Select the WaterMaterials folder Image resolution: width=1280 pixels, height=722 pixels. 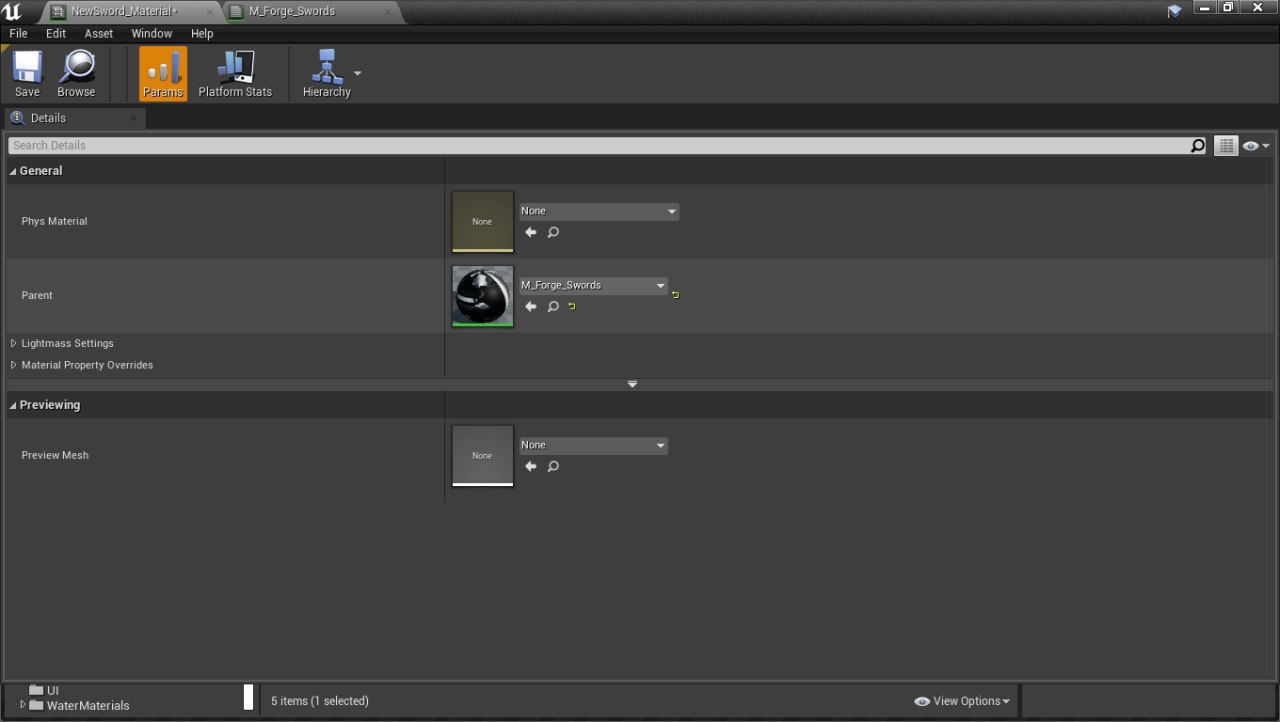(x=80, y=705)
